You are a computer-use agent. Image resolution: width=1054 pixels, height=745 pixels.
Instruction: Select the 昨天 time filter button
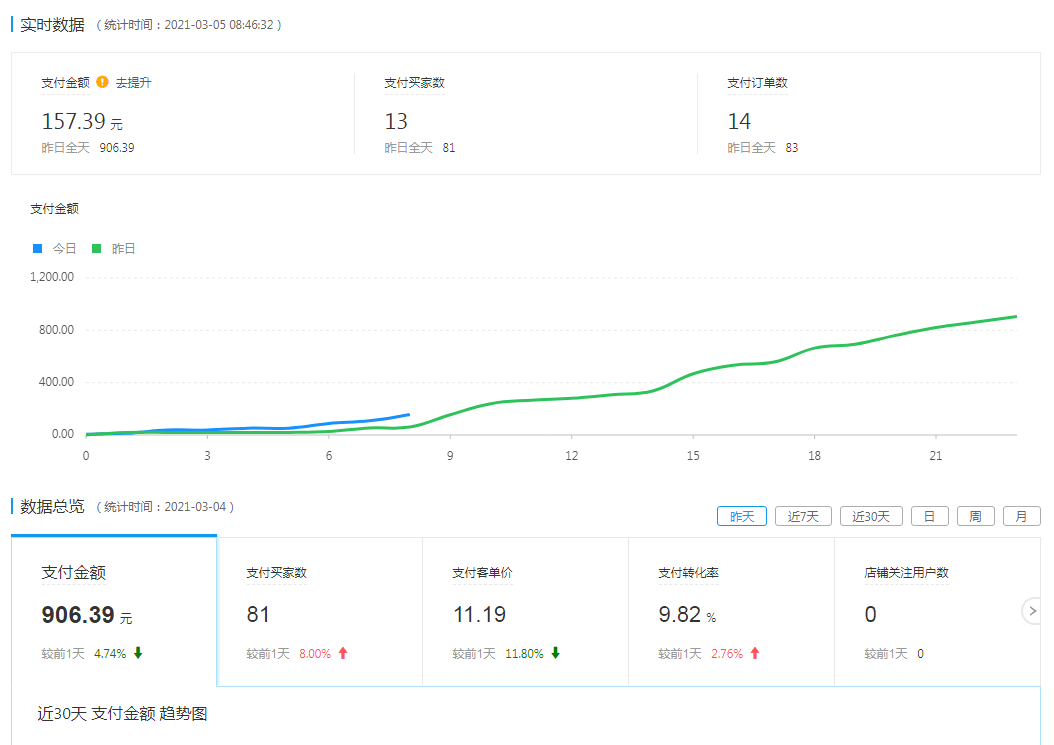741,517
